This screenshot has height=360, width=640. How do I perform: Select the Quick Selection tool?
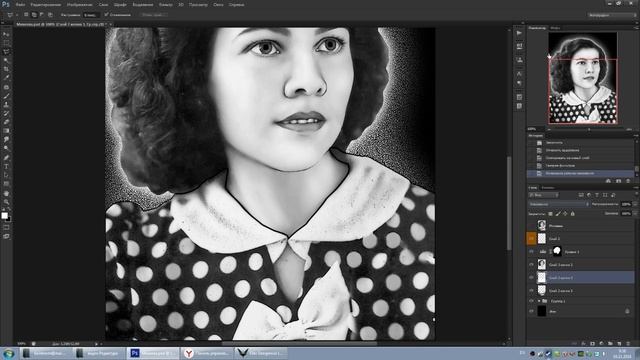pyautogui.click(x=6, y=60)
